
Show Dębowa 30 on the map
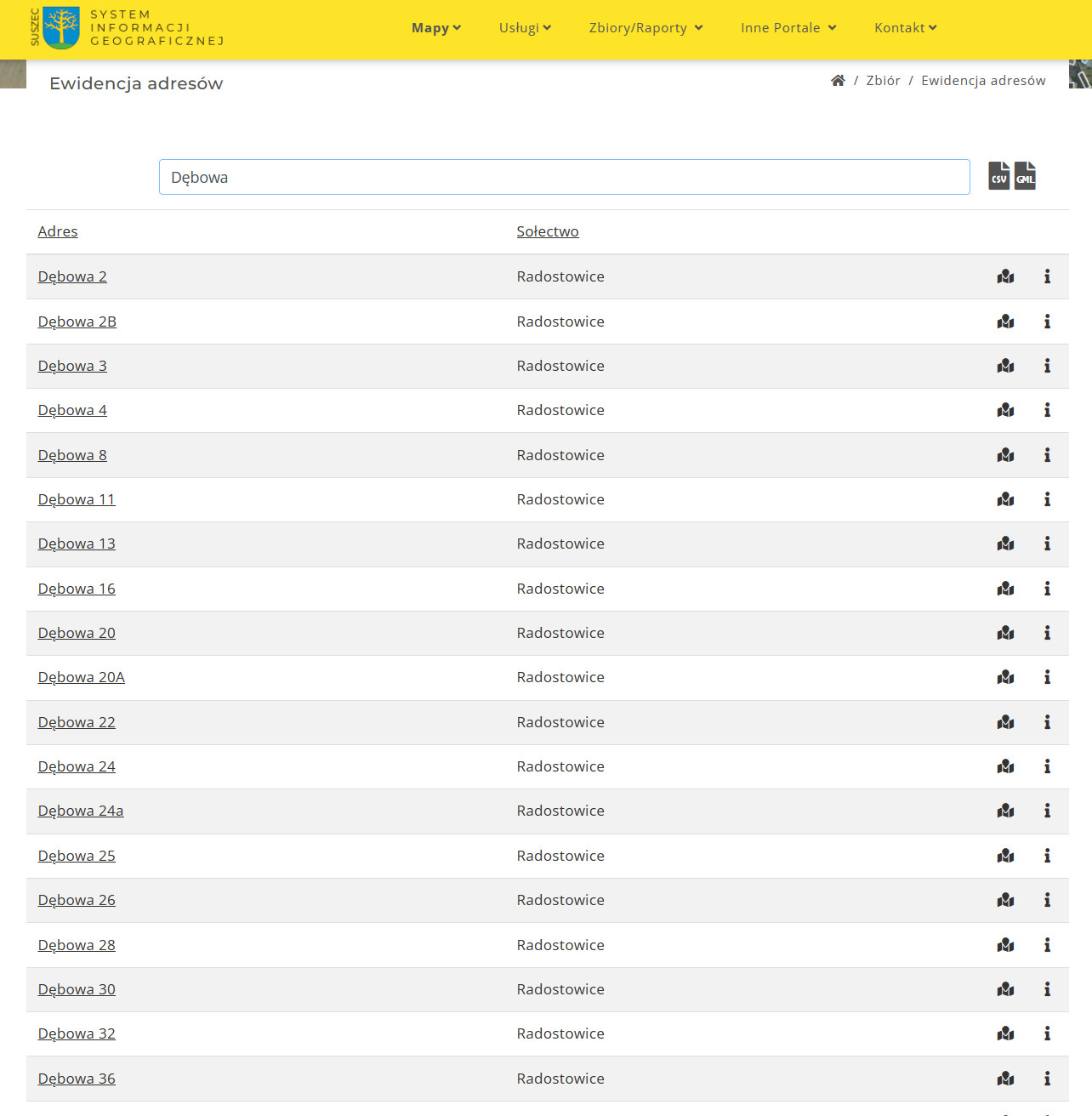(1005, 989)
